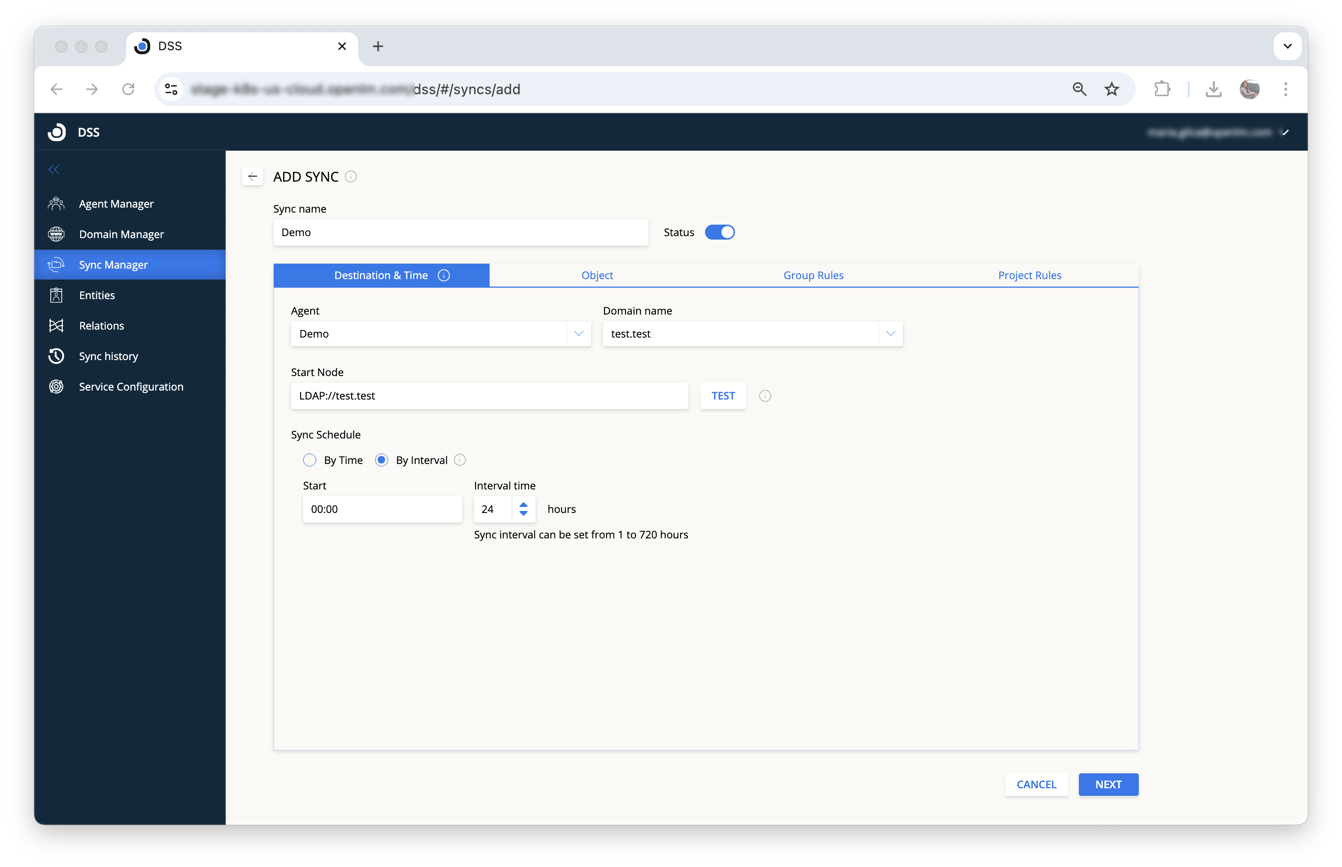Open Relations using its sidebar icon
The width and height of the screenshot is (1342, 867).
point(57,326)
